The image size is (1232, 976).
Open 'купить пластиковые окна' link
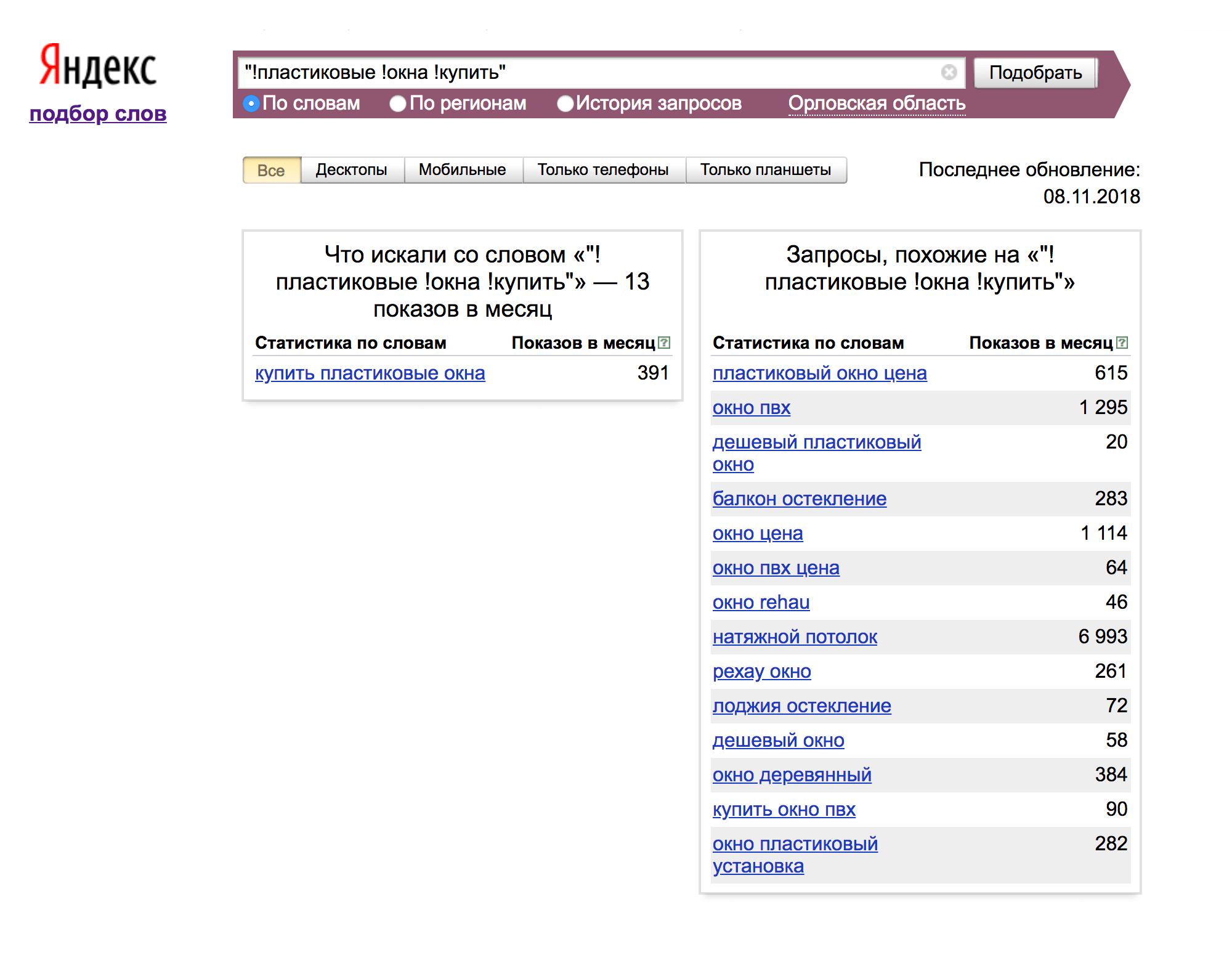tap(370, 373)
